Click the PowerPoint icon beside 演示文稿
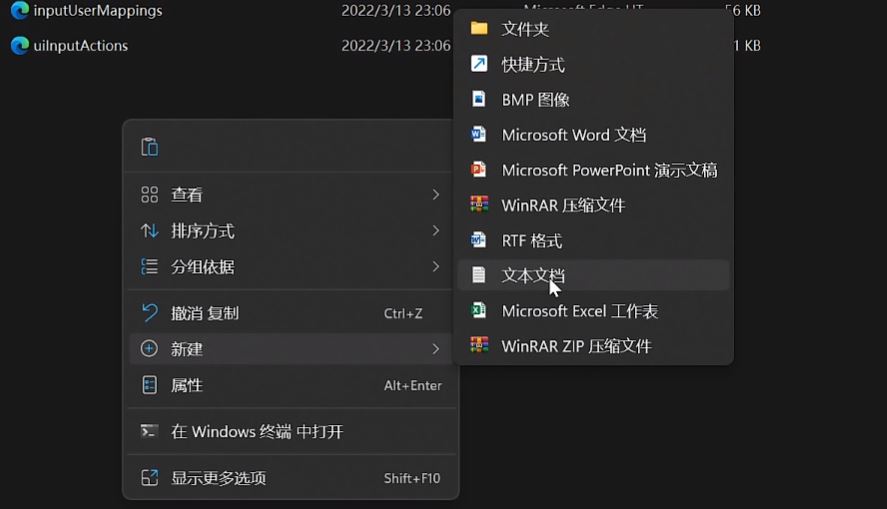887x509 pixels. [479, 170]
